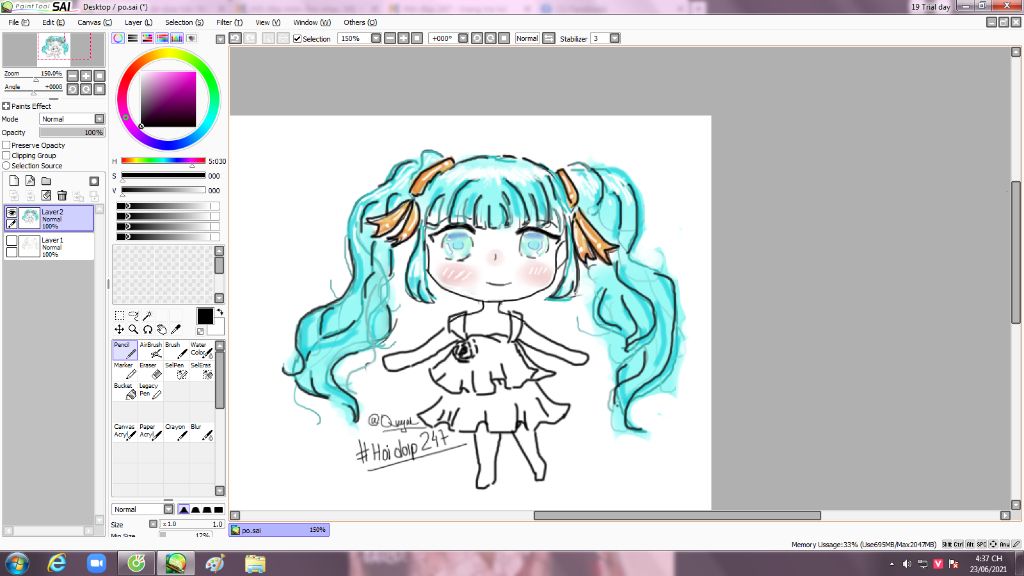Select Layer1 in the layers list
Screen dimensions: 1024x576
coord(49,247)
